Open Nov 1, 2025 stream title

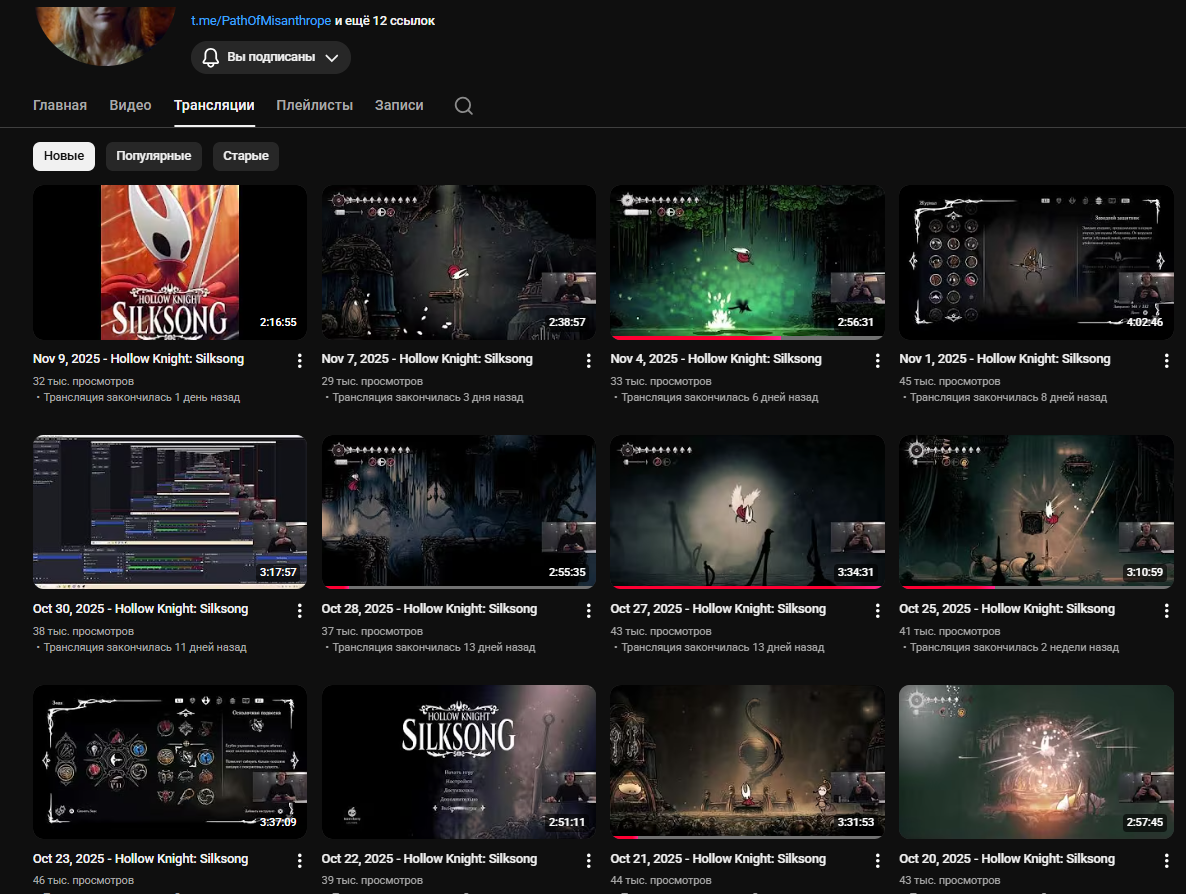pos(1005,359)
